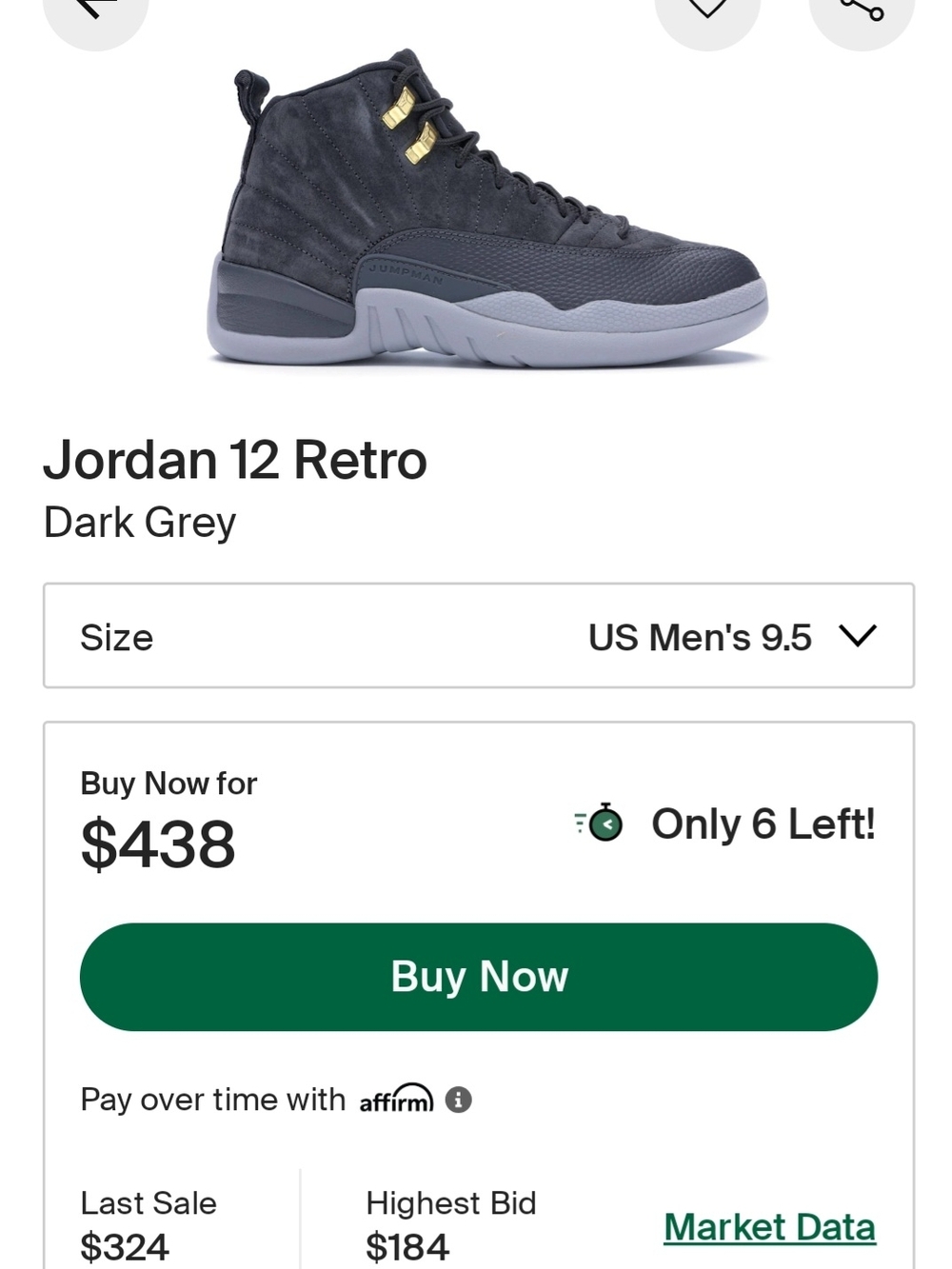Open Market Data
This screenshot has height=1269, width=952.
[770, 1228]
